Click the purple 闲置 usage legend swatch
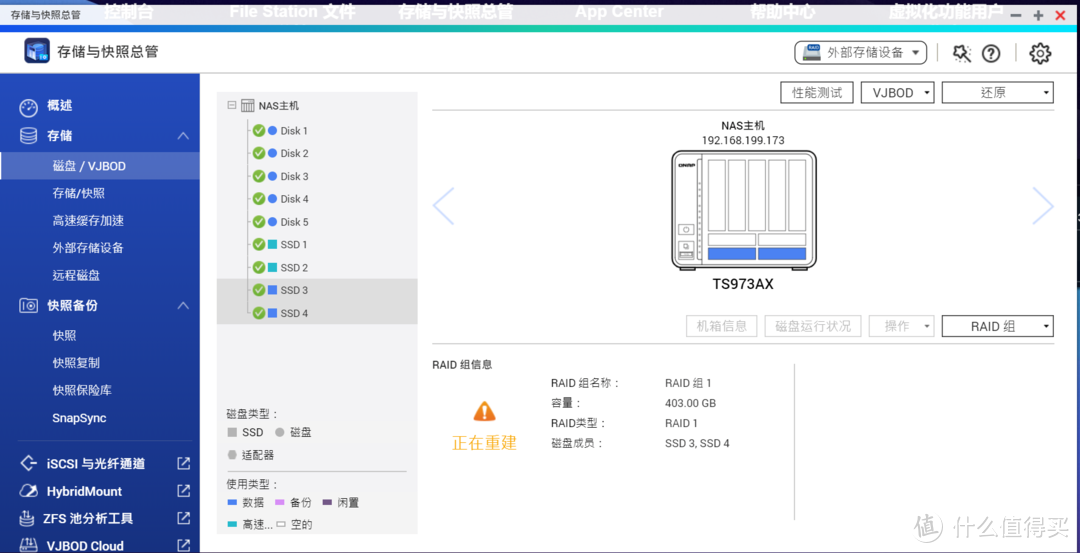This screenshot has height=553, width=1080. pos(326,503)
